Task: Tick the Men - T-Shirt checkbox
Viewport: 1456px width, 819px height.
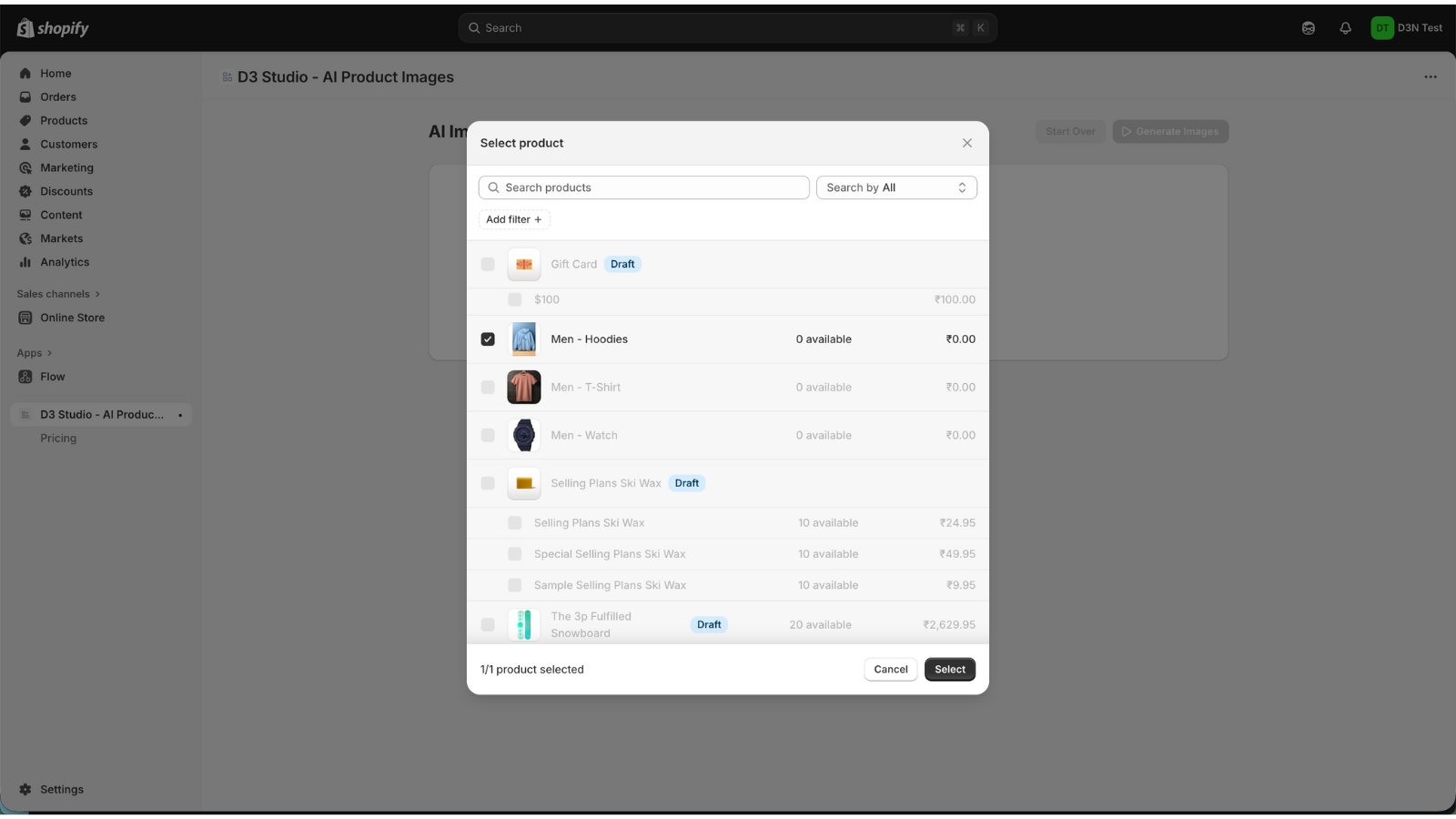Action: pos(488,388)
